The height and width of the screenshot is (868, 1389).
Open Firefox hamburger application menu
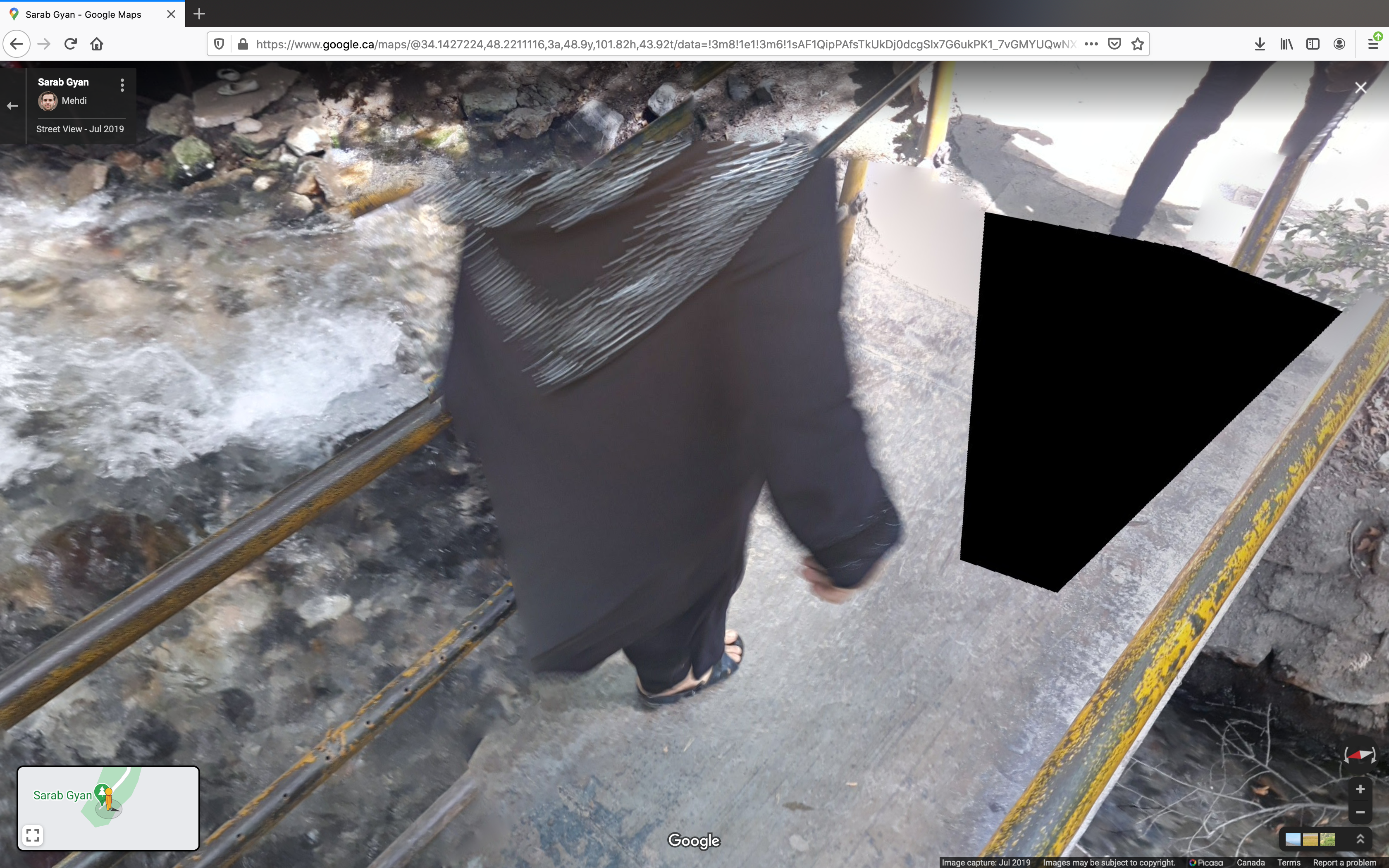coord(1372,44)
